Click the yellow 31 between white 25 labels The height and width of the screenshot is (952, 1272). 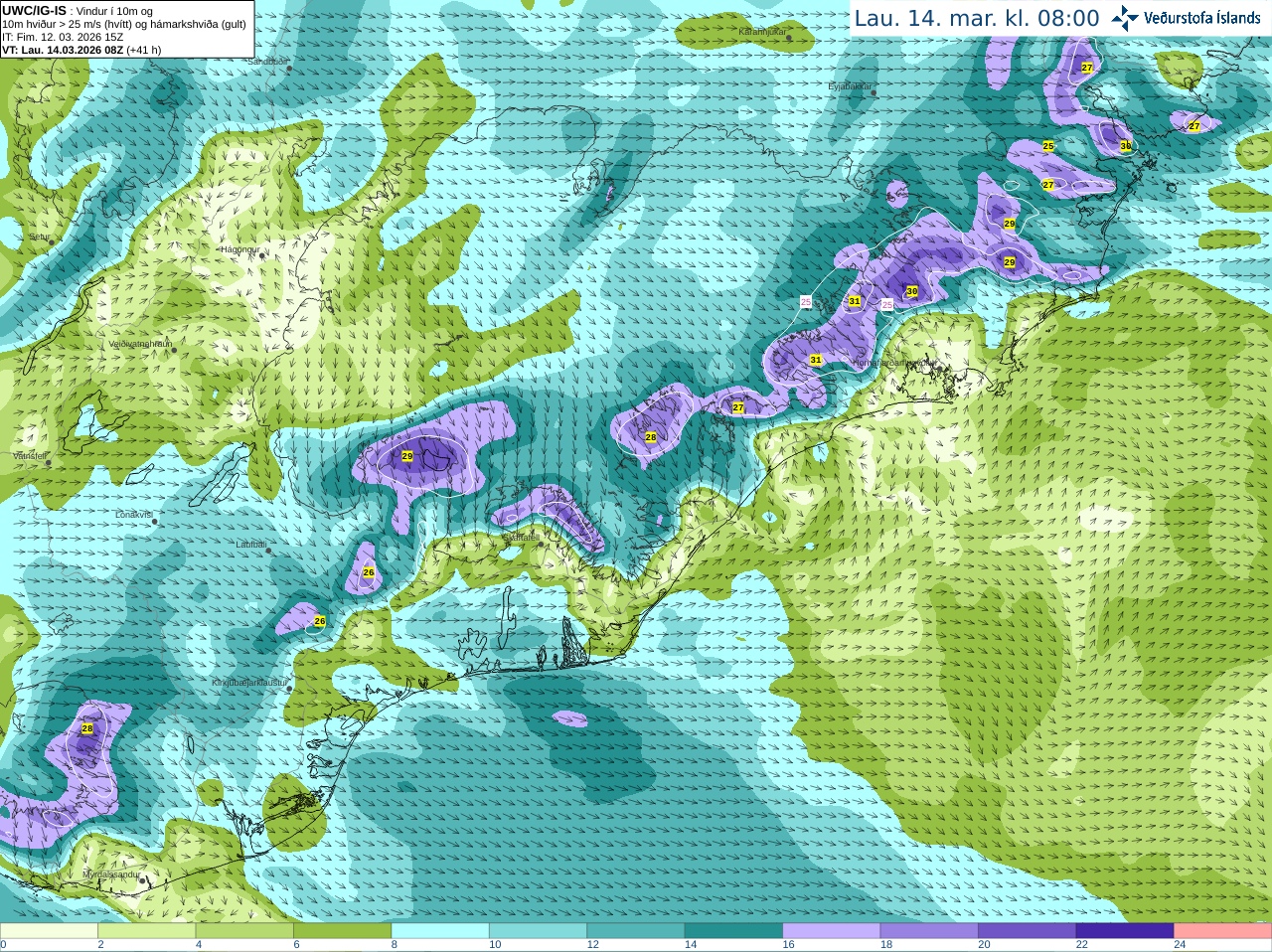click(x=855, y=301)
